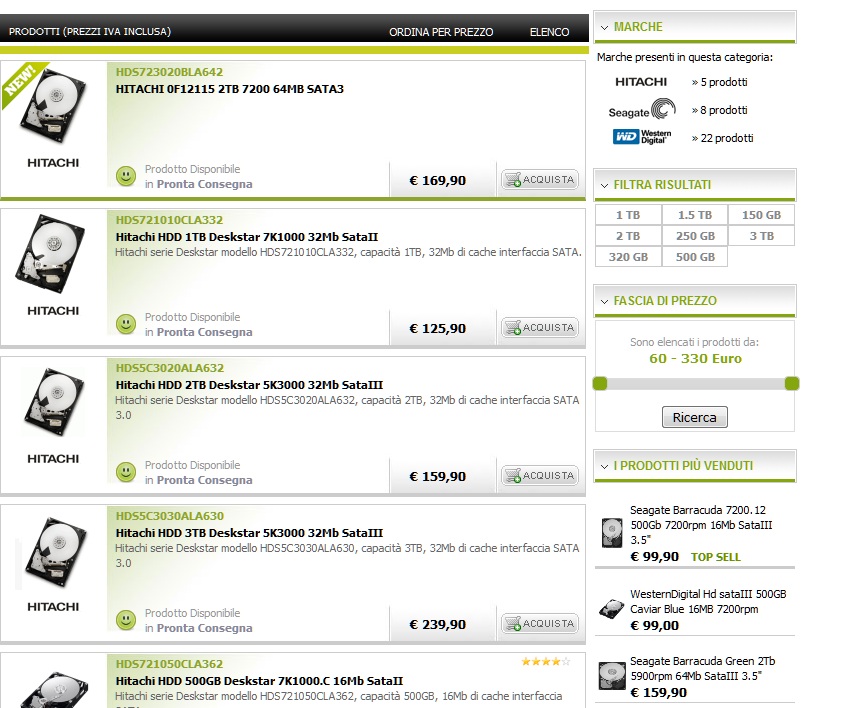
Task: Collapse I PRODOTTI PIÙ VENDUTI panel chevron
Action: click(605, 466)
